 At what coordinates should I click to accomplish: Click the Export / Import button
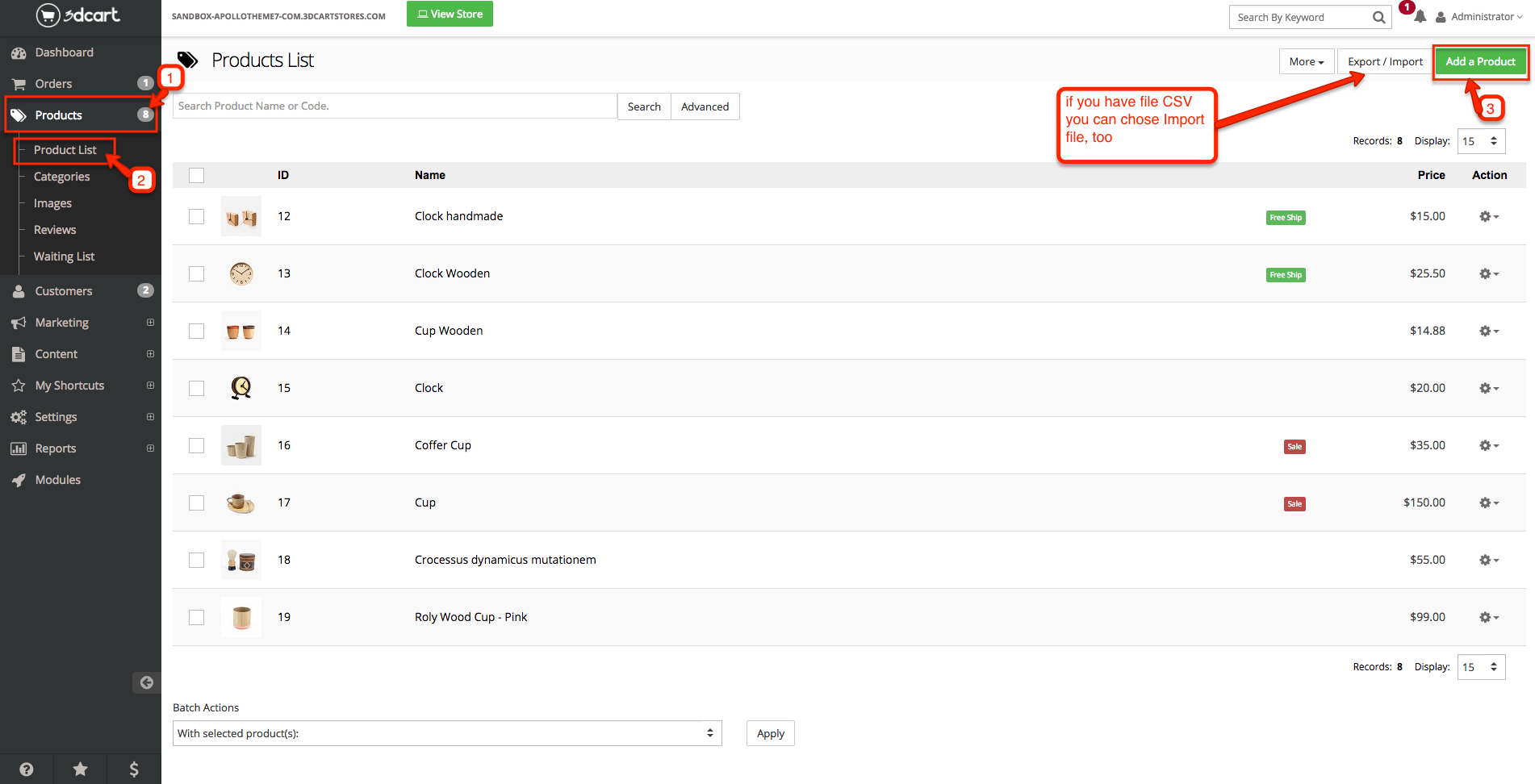pyautogui.click(x=1385, y=61)
